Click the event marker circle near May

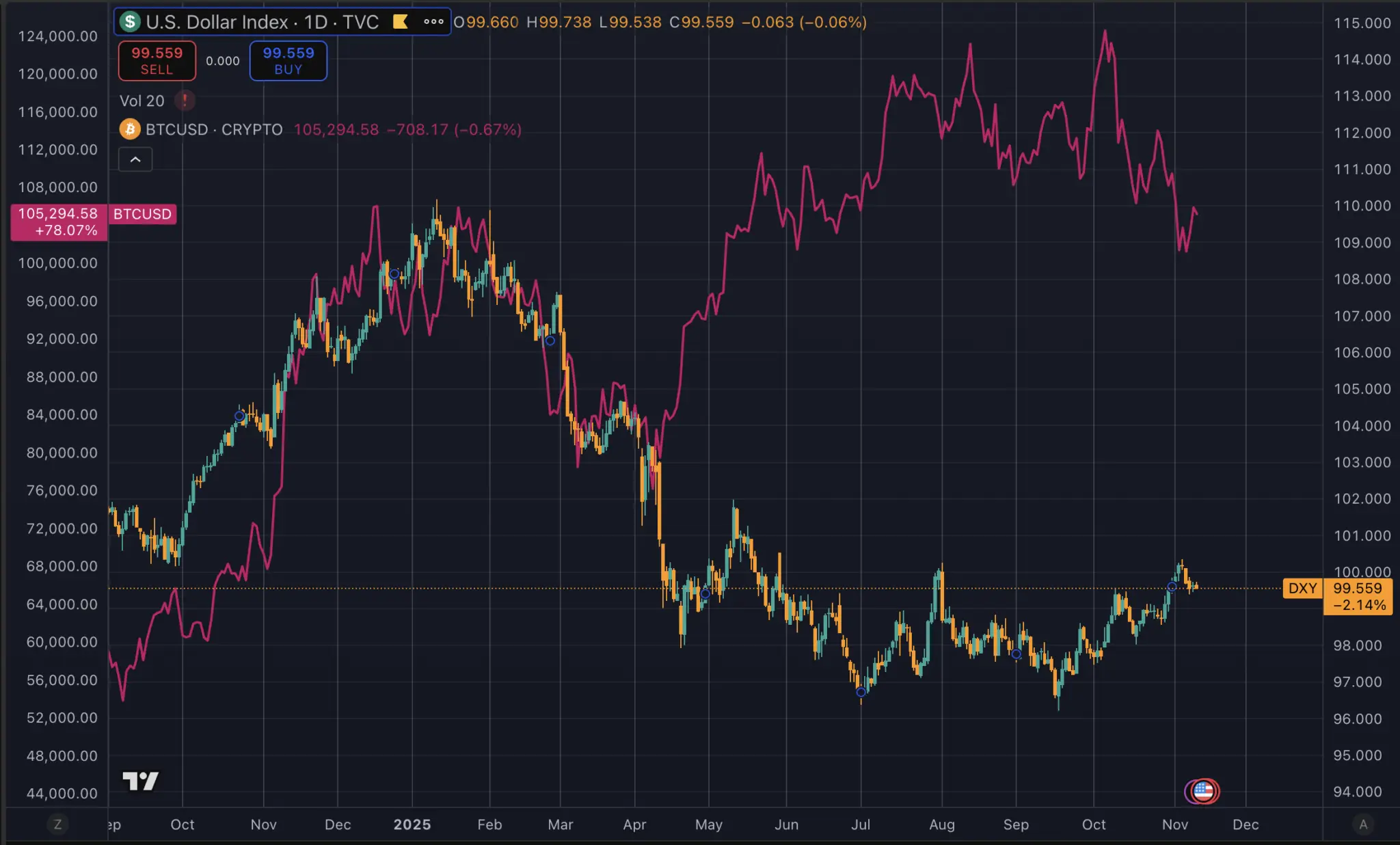pyautogui.click(x=705, y=593)
